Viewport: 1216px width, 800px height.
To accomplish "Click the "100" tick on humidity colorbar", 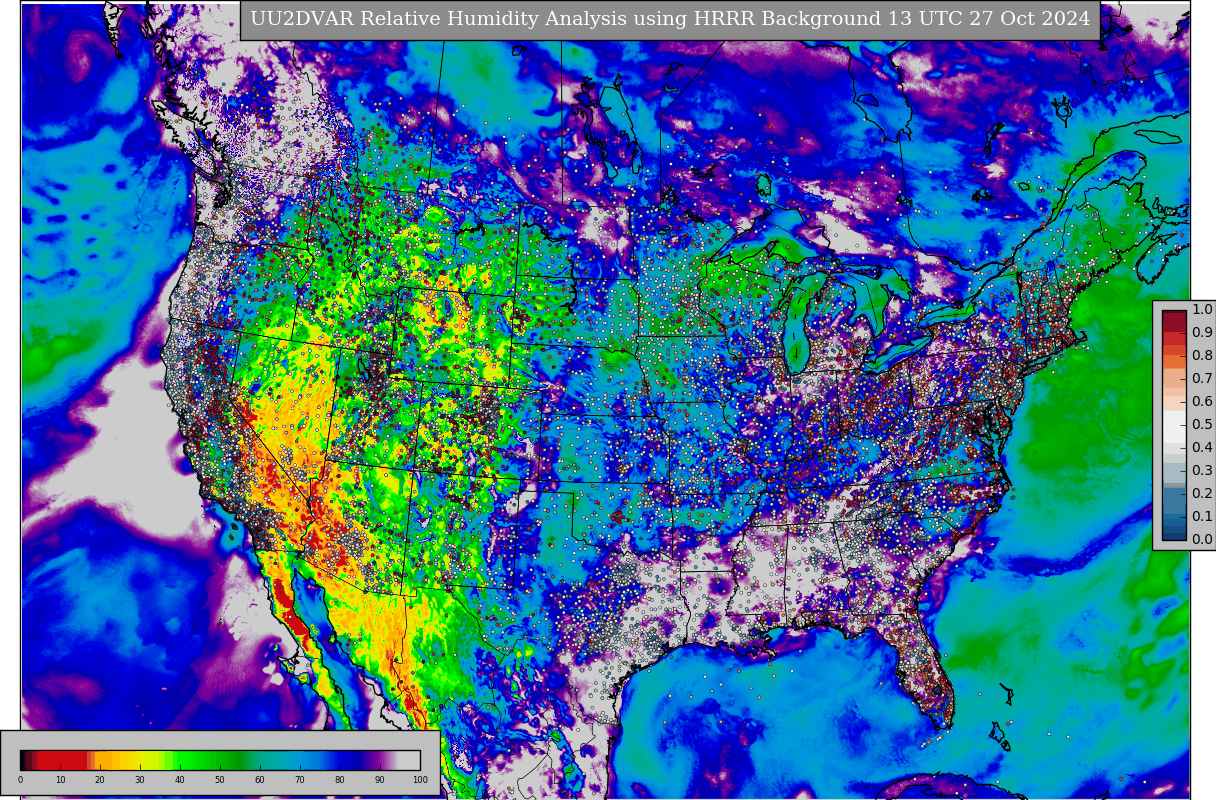I will point(420,780).
